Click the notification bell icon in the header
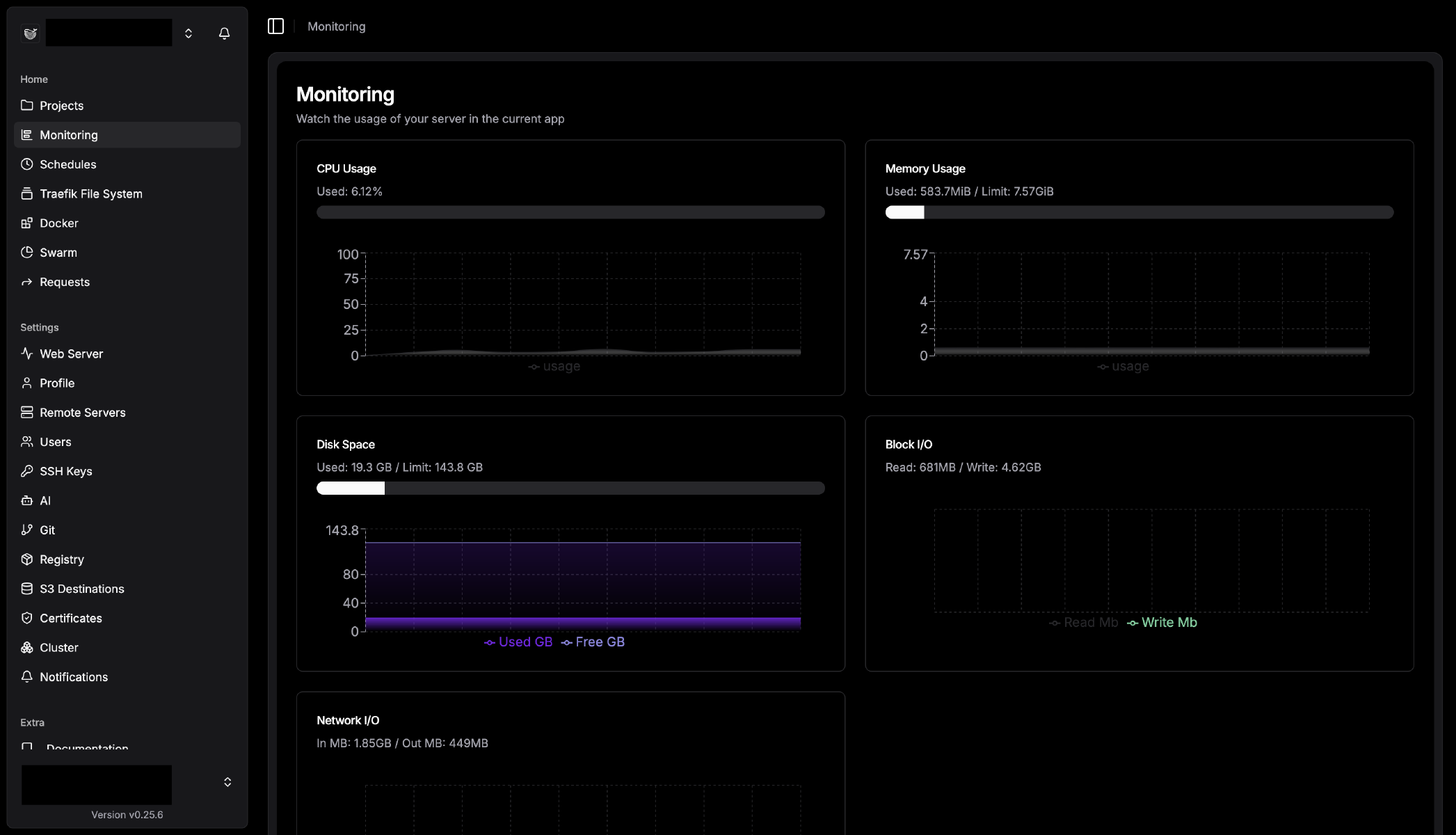 [x=224, y=33]
